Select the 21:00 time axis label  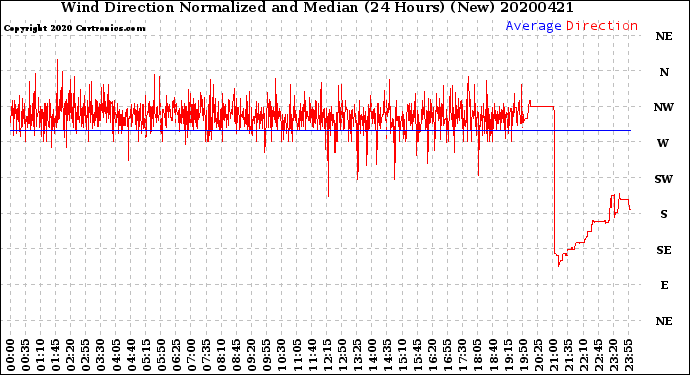coord(553,355)
